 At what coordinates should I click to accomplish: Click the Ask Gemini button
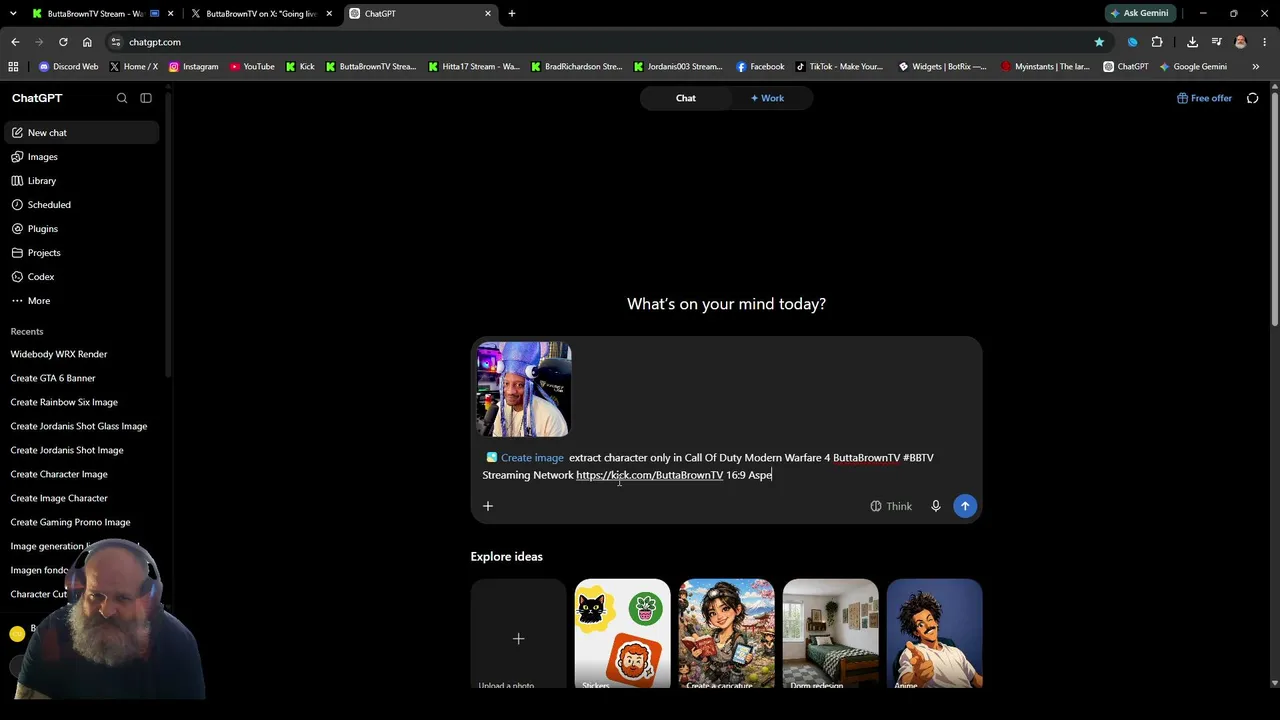coord(1139,14)
